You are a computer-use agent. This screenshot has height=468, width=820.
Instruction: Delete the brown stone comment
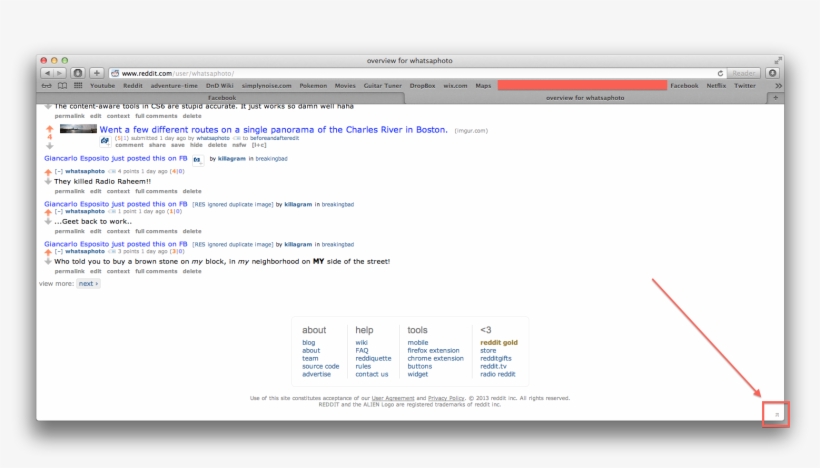(x=192, y=271)
